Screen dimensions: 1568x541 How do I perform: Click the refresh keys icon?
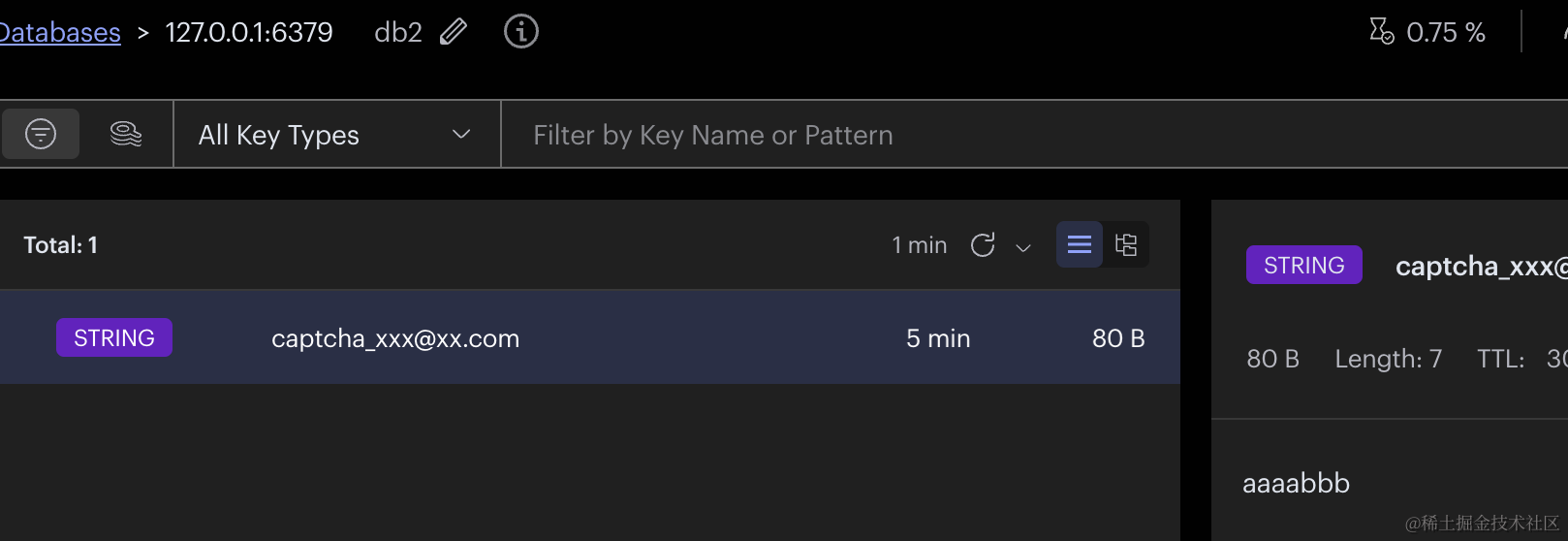(x=983, y=245)
